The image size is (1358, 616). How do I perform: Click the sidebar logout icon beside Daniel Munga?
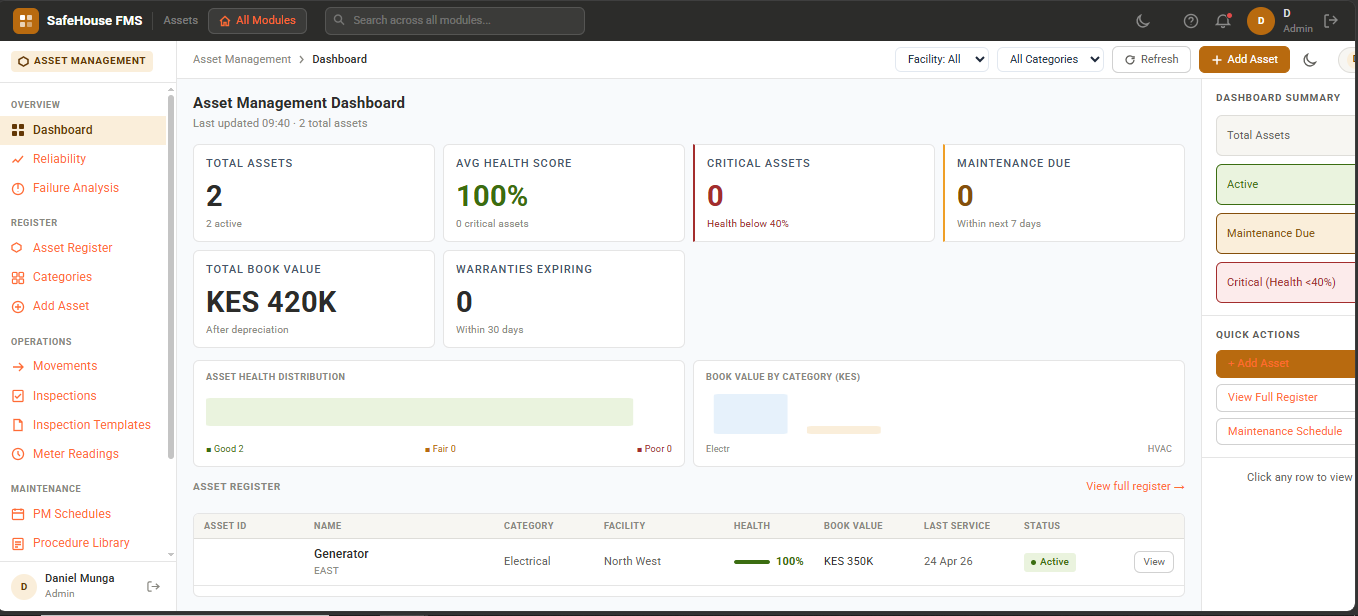[153, 586]
